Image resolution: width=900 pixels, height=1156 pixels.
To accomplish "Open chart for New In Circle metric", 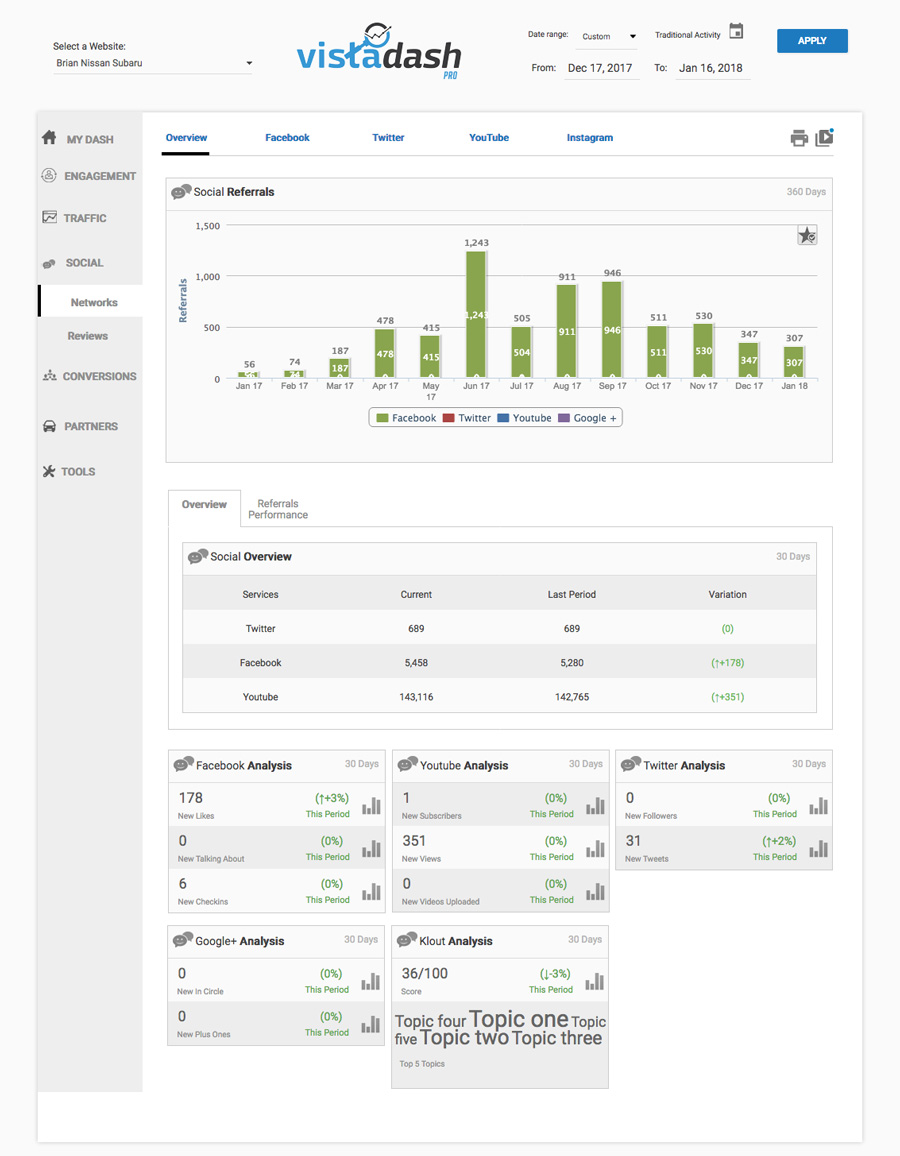I will coord(371,981).
